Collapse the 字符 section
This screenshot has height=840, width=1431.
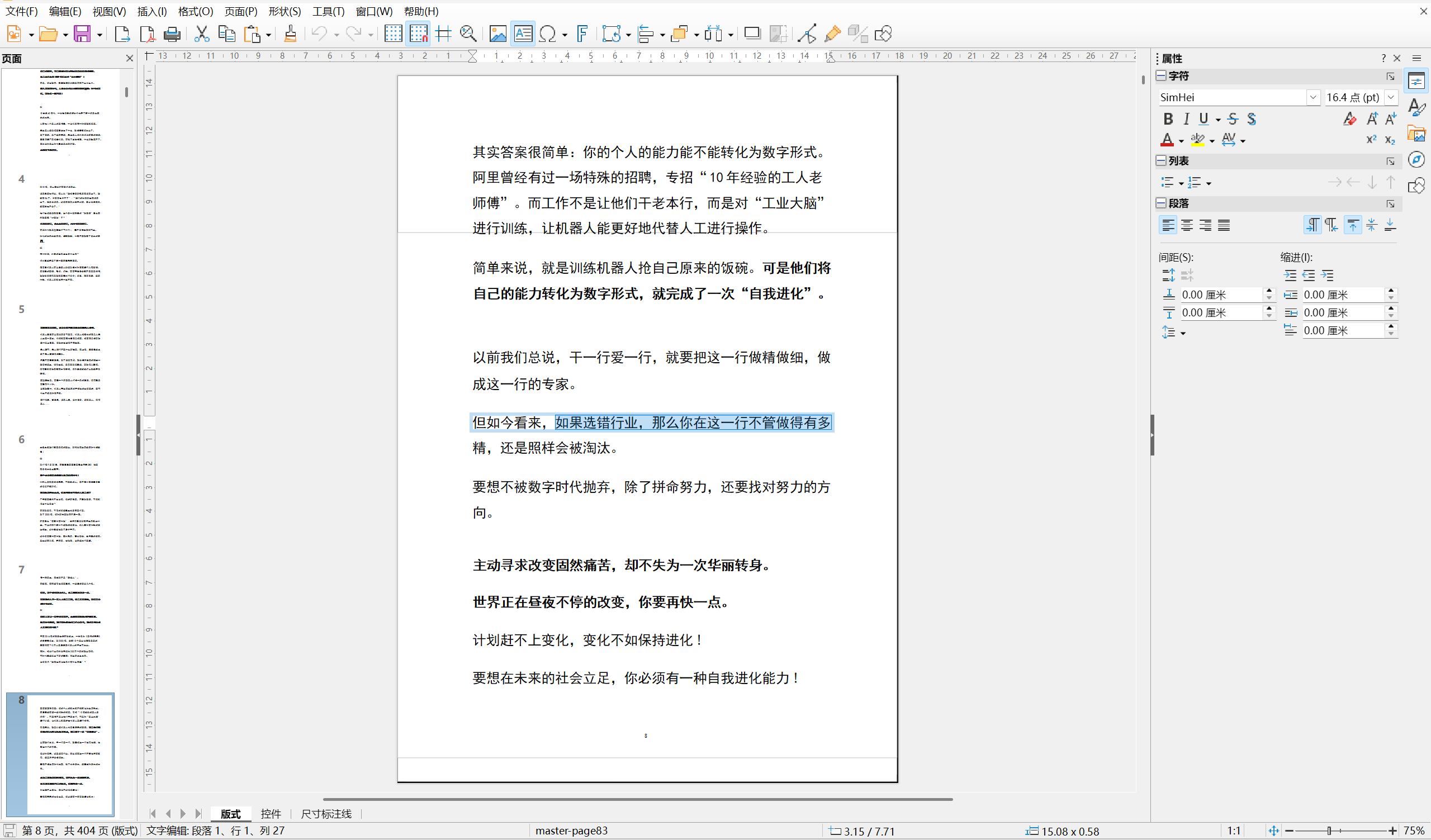pyautogui.click(x=1161, y=75)
